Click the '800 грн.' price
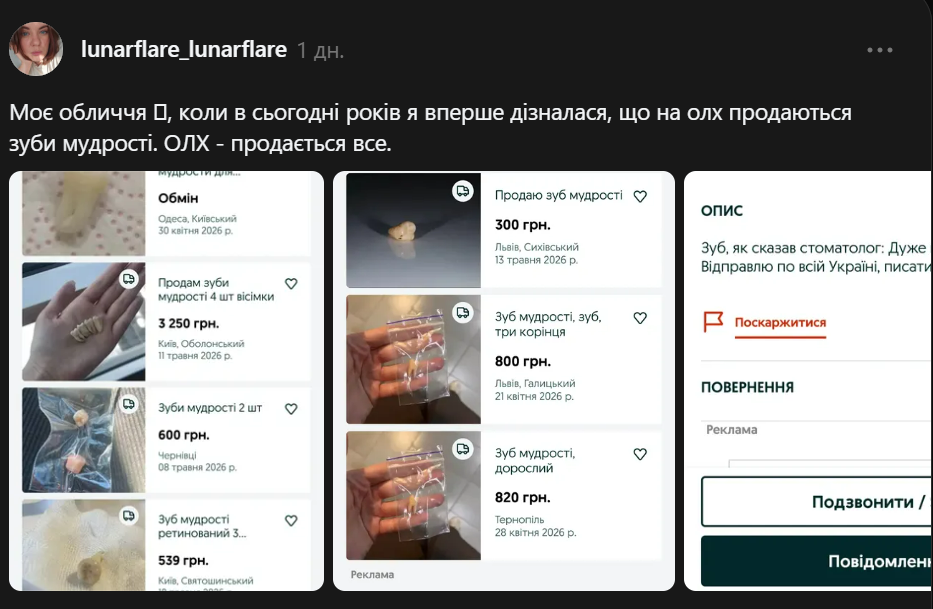The image size is (933, 609). pyautogui.click(x=522, y=361)
